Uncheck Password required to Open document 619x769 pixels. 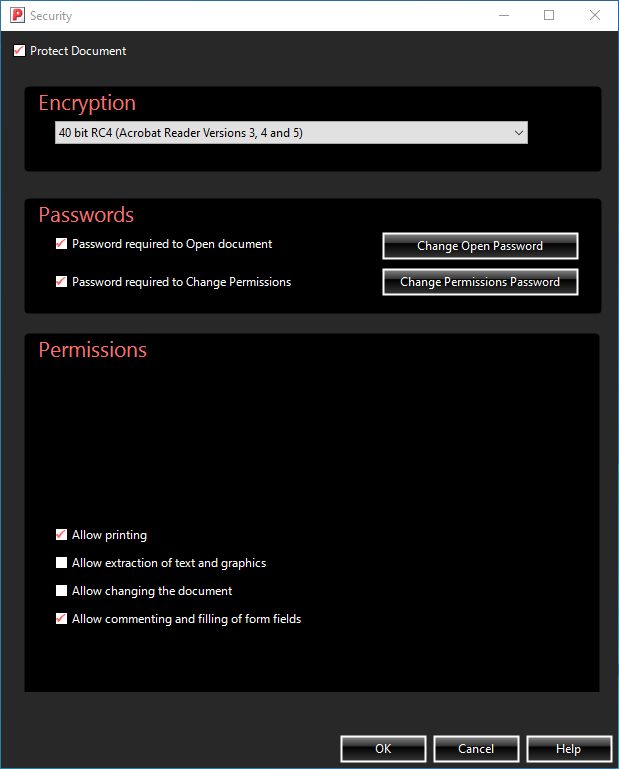(x=62, y=244)
